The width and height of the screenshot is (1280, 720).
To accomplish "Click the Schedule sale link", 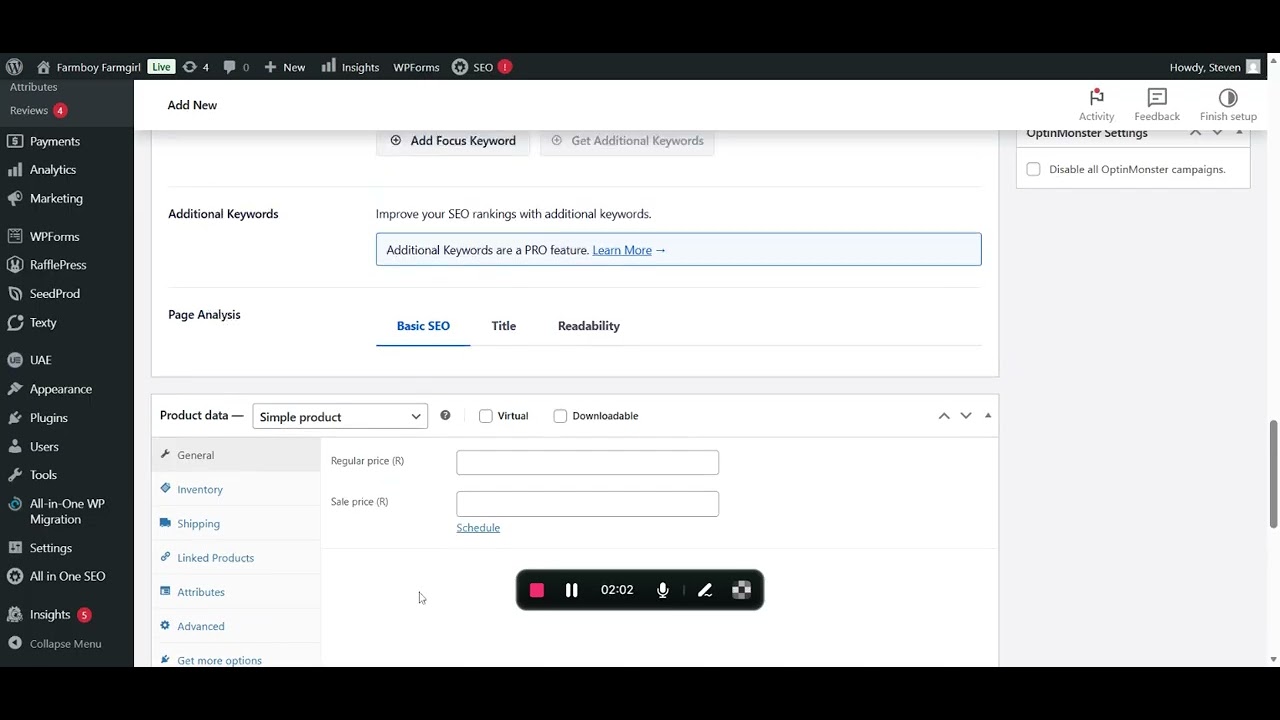I will tap(478, 528).
